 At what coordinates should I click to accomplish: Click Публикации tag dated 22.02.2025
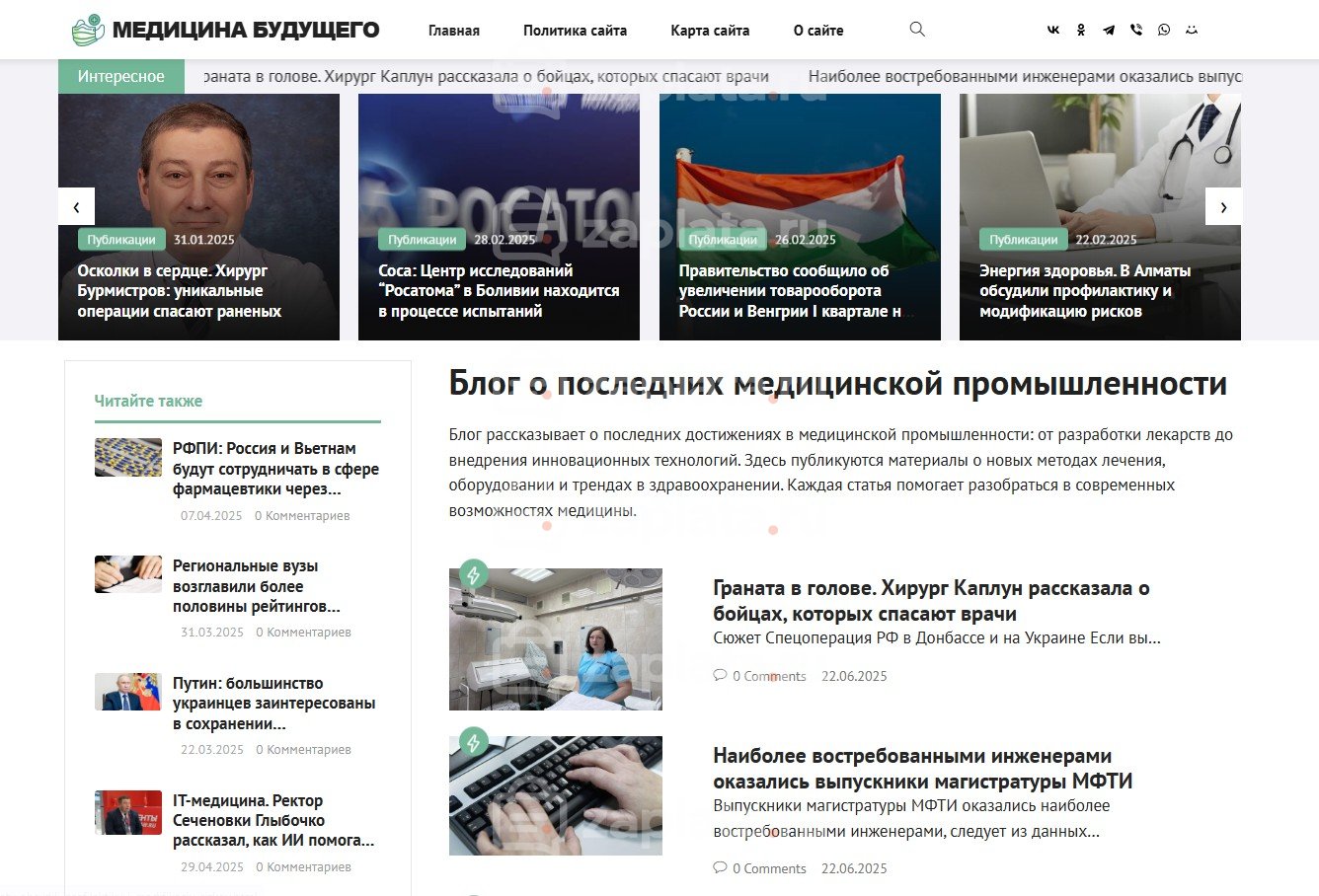tap(1023, 240)
